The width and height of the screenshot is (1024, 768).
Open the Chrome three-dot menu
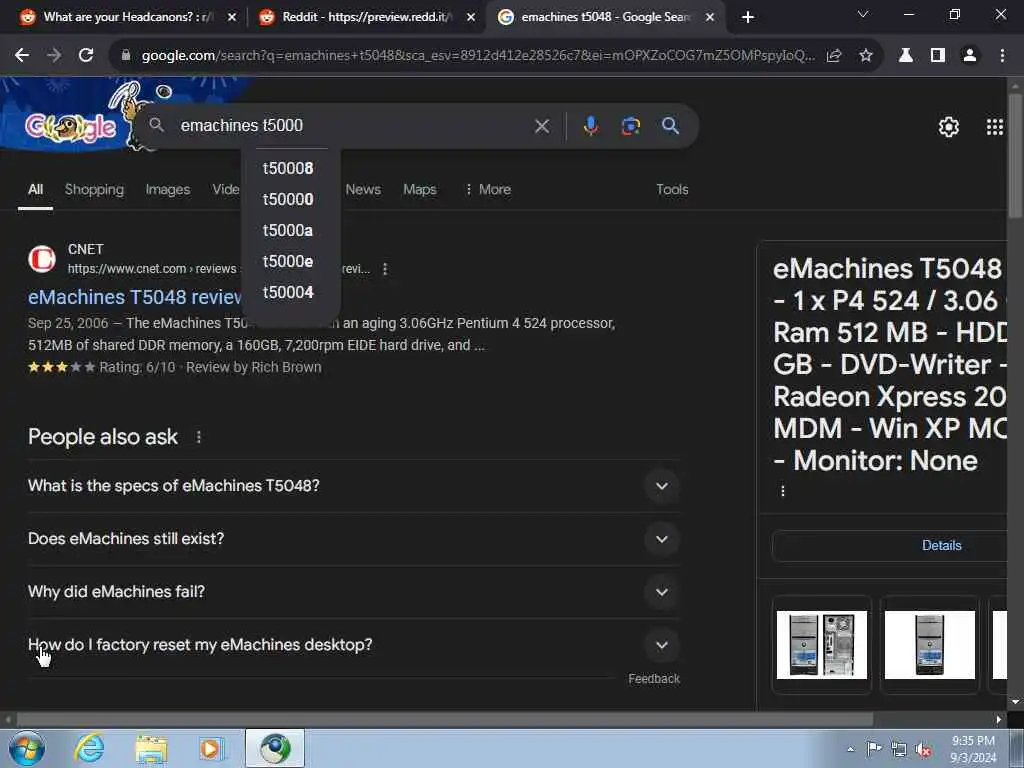(1002, 56)
